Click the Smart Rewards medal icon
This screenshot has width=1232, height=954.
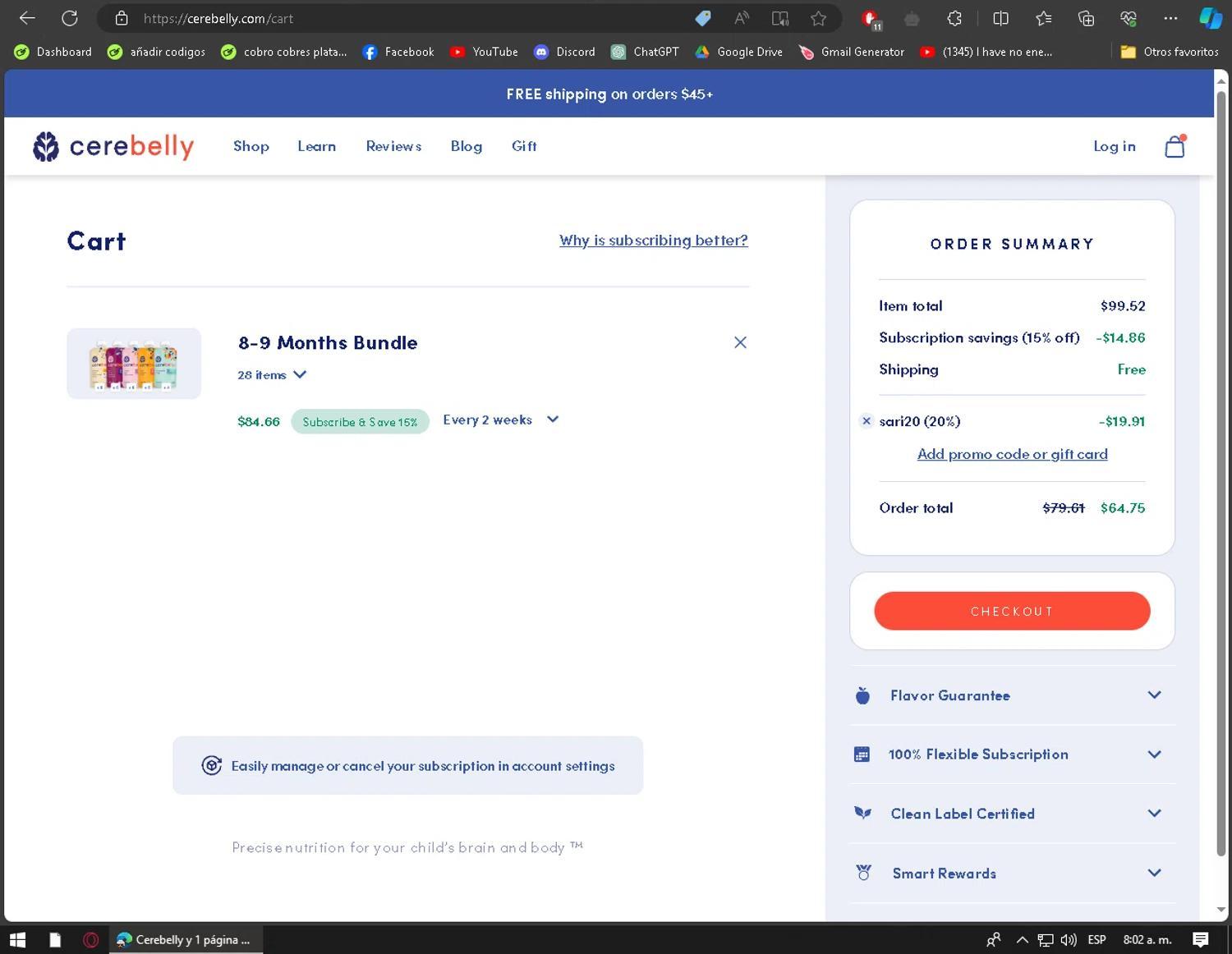pyautogui.click(x=863, y=873)
